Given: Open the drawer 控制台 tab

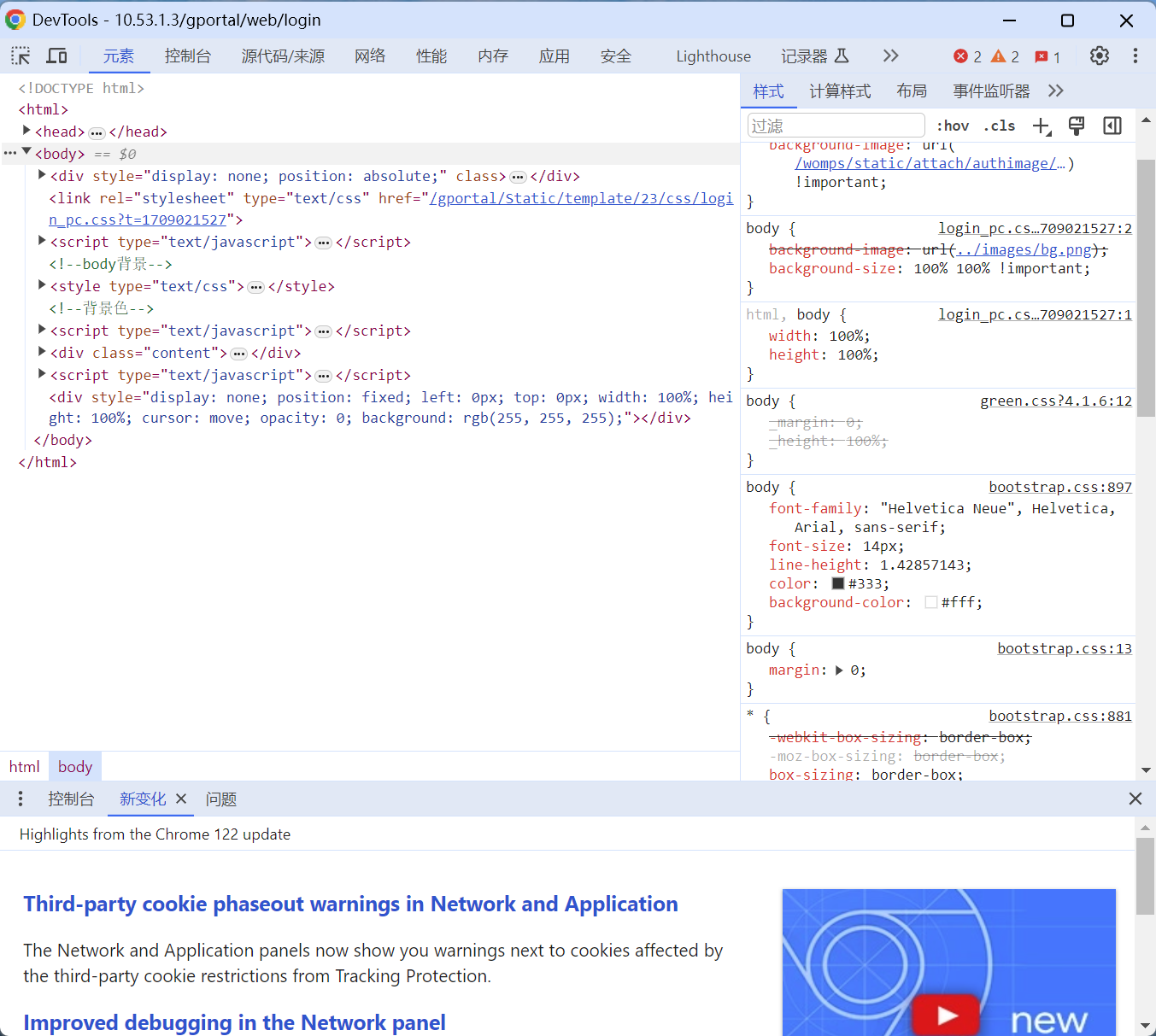Looking at the screenshot, I should [71, 799].
